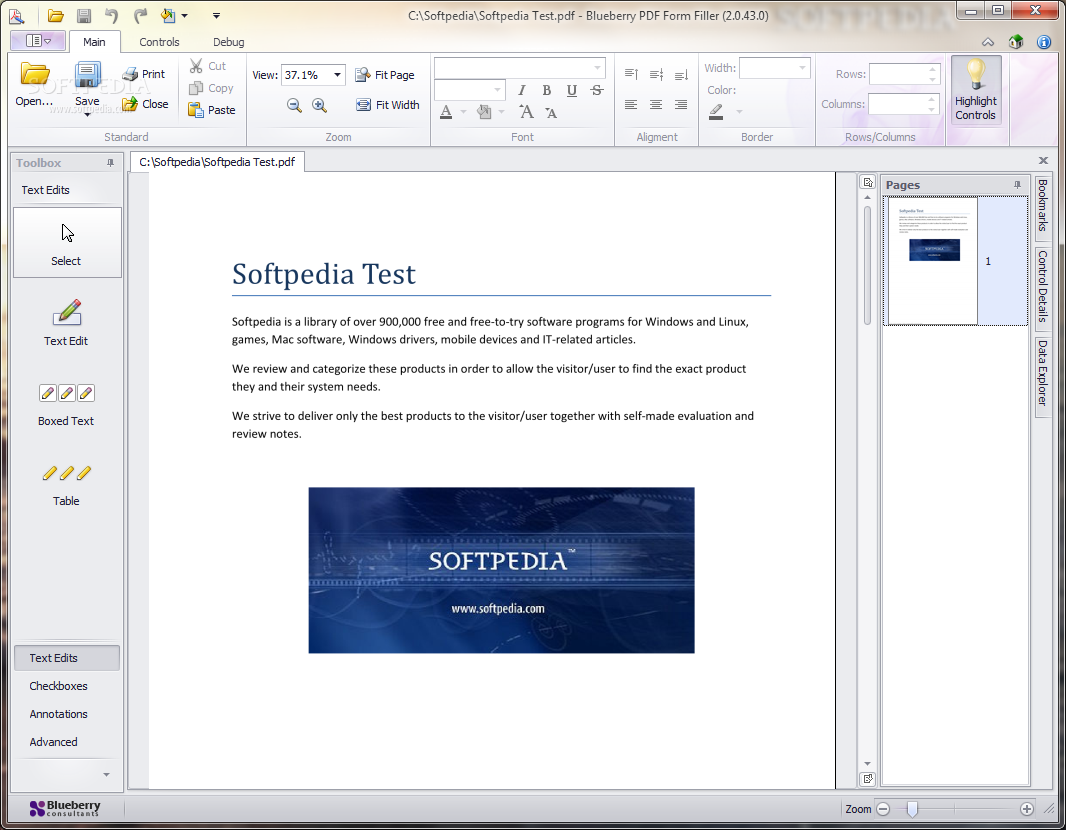1066x830 pixels.
Task: Switch to the Main ribbon tab
Action: tap(94, 42)
